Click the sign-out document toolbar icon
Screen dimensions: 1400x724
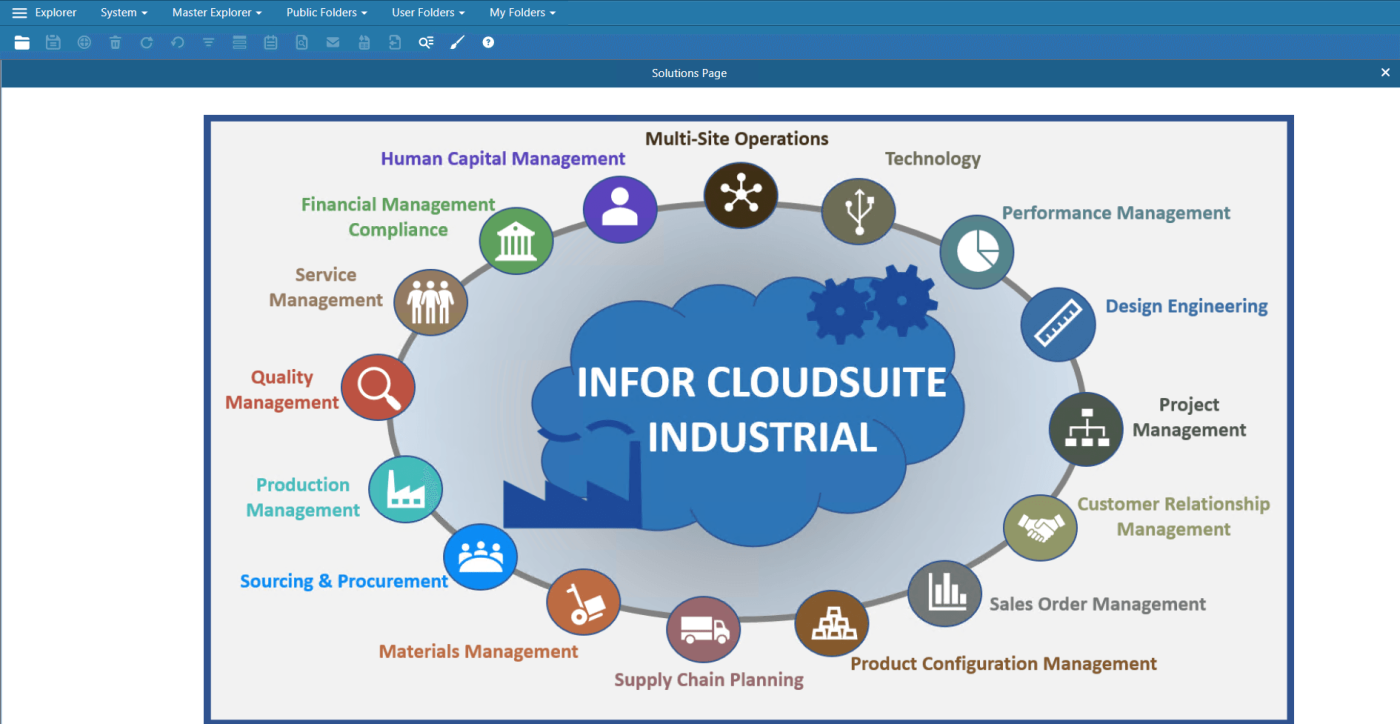coord(395,43)
